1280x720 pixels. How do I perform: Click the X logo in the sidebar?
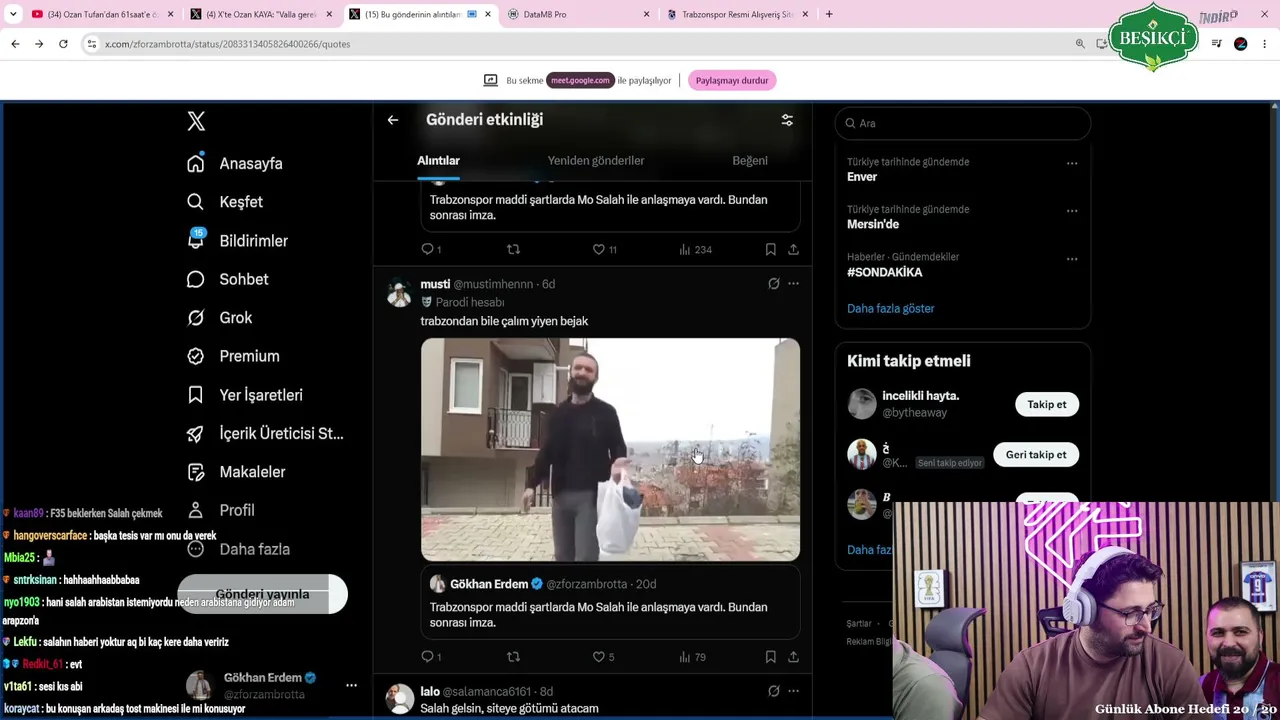click(x=196, y=121)
